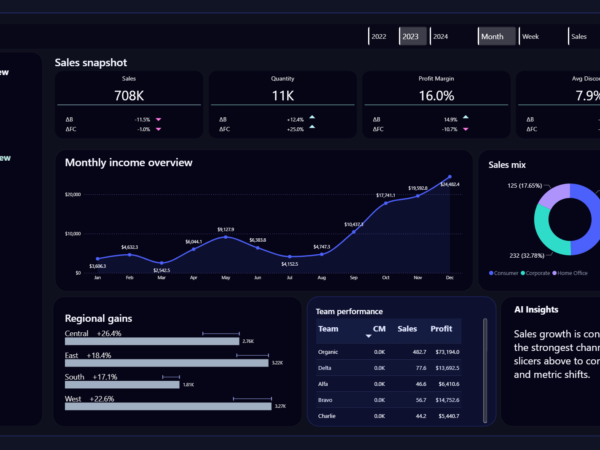This screenshot has height=450, width=600.
Task: Click Organic's profit value $73,194.0
Action: [x=447, y=352]
